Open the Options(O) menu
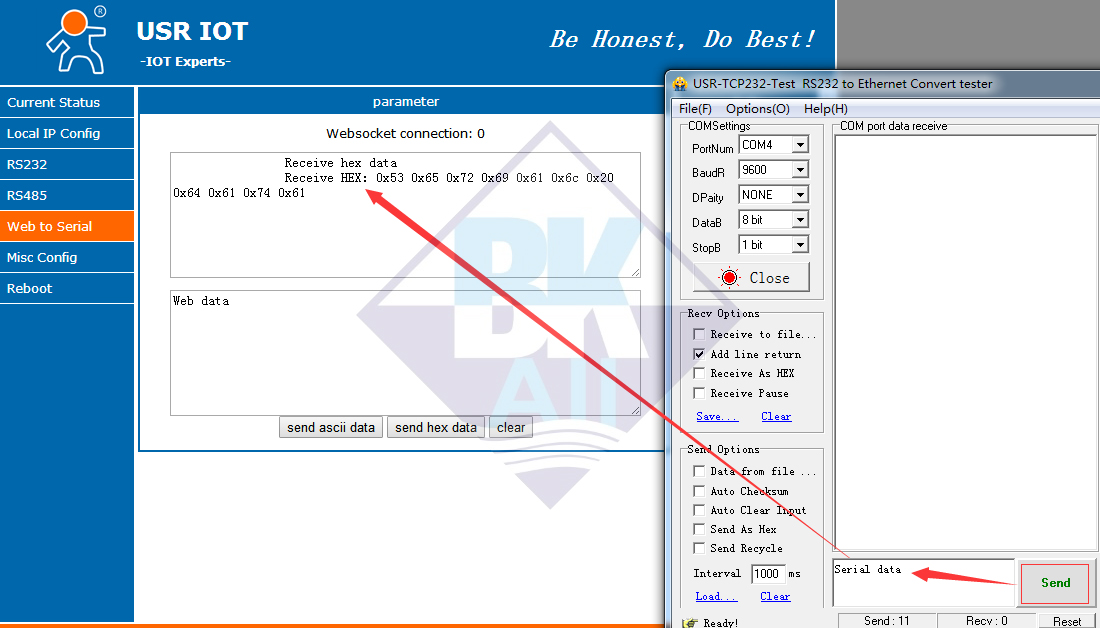Viewport: 1100px width, 628px height. point(758,109)
